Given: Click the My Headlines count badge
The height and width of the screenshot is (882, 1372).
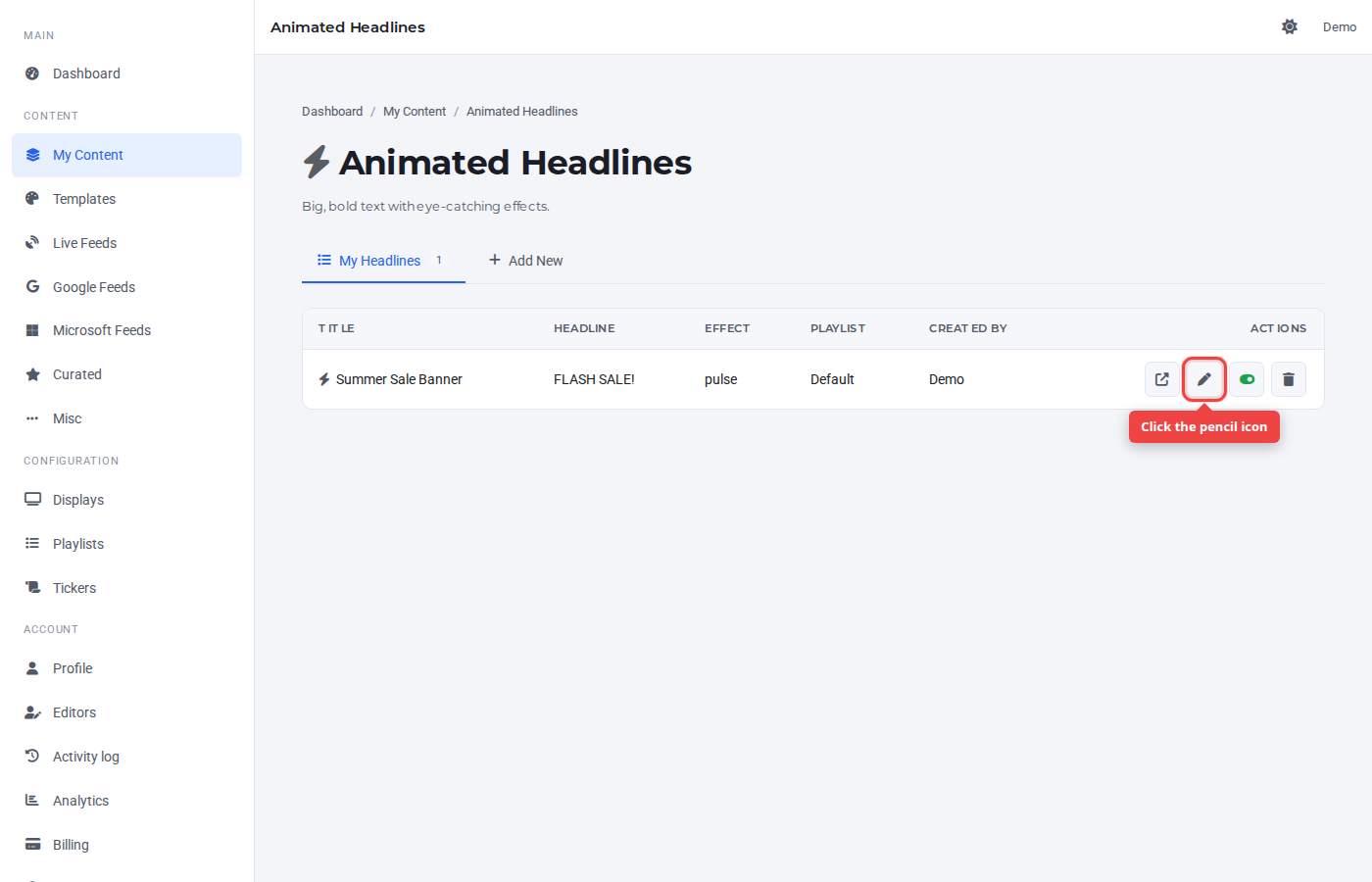Looking at the screenshot, I should [x=439, y=261].
